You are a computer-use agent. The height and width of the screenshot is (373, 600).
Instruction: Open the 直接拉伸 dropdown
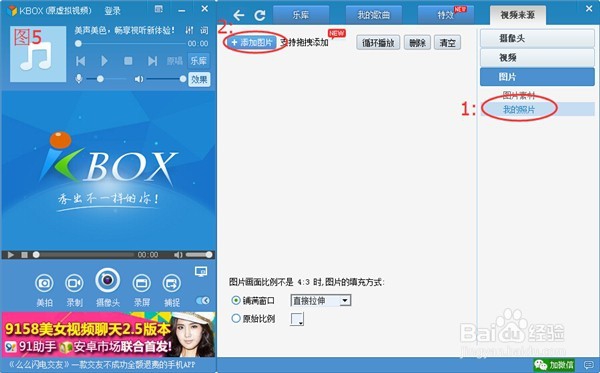click(x=321, y=300)
